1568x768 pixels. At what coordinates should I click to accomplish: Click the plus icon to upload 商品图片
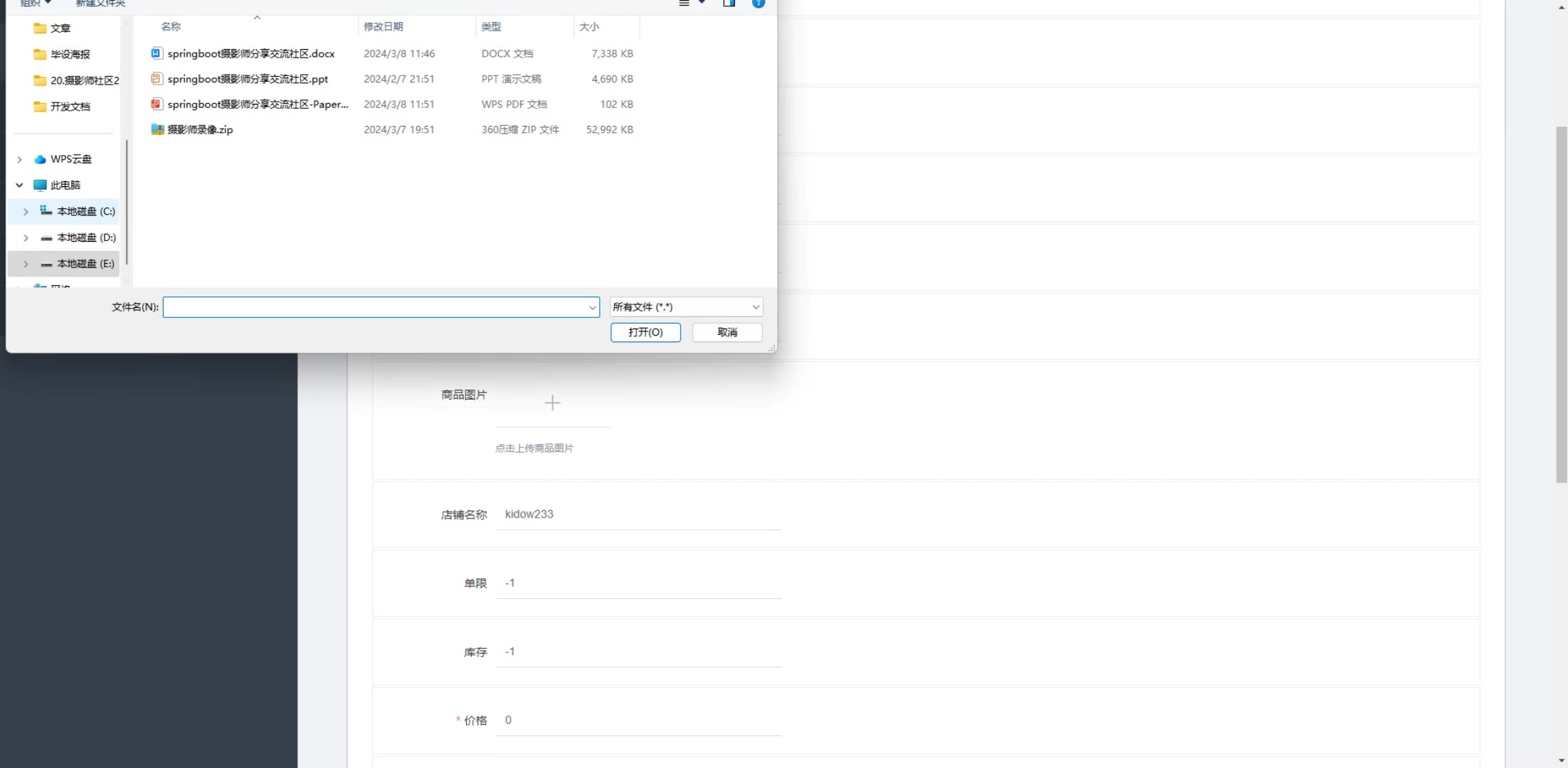(x=552, y=403)
